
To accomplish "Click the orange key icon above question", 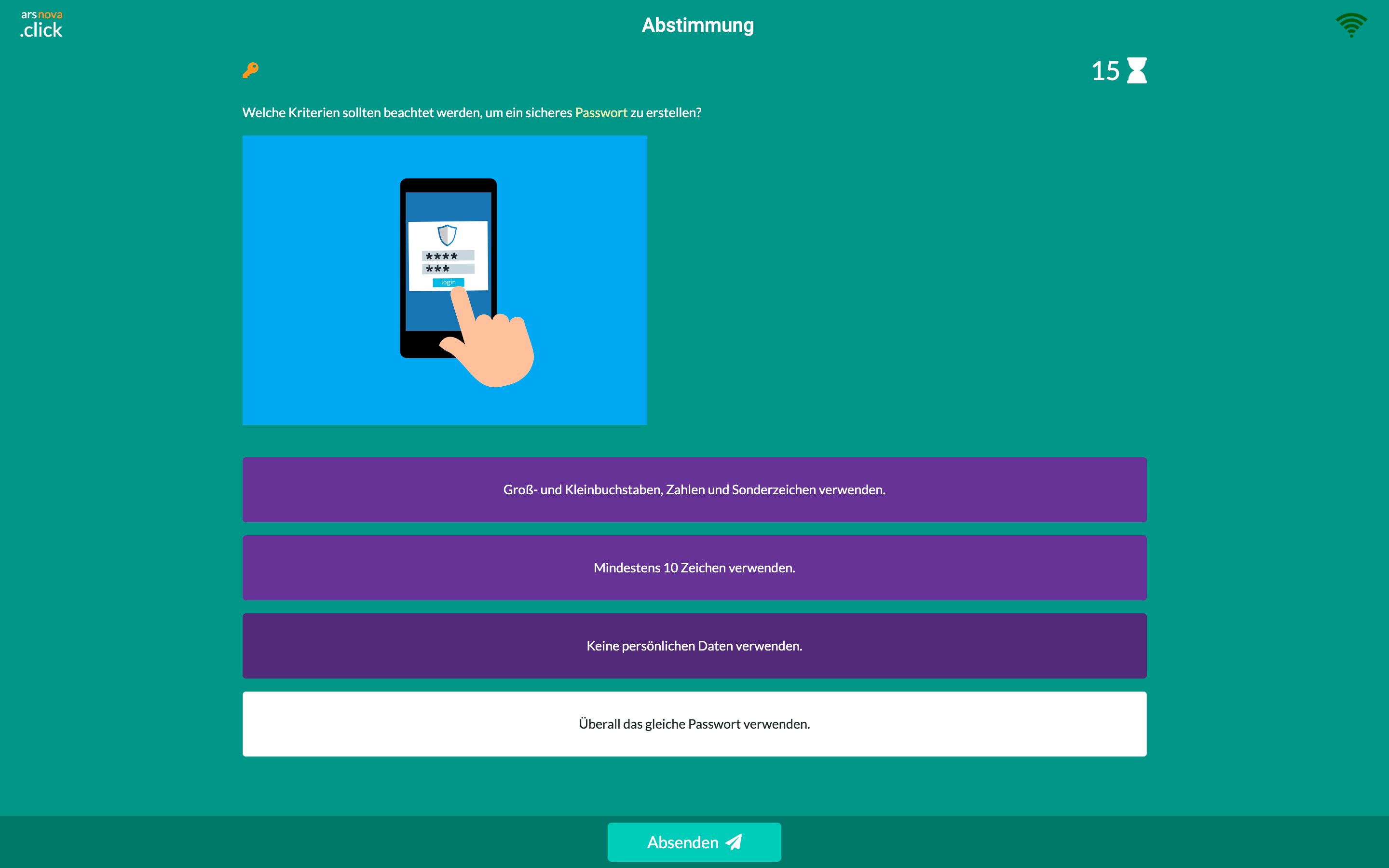I will click(250, 70).
